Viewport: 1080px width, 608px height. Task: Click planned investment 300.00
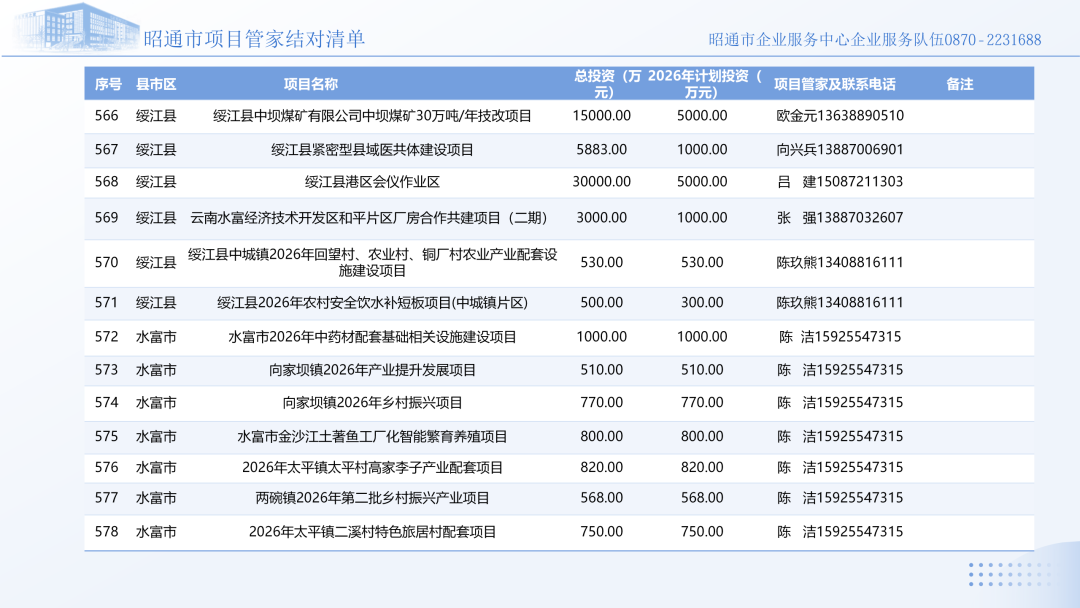point(702,302)
